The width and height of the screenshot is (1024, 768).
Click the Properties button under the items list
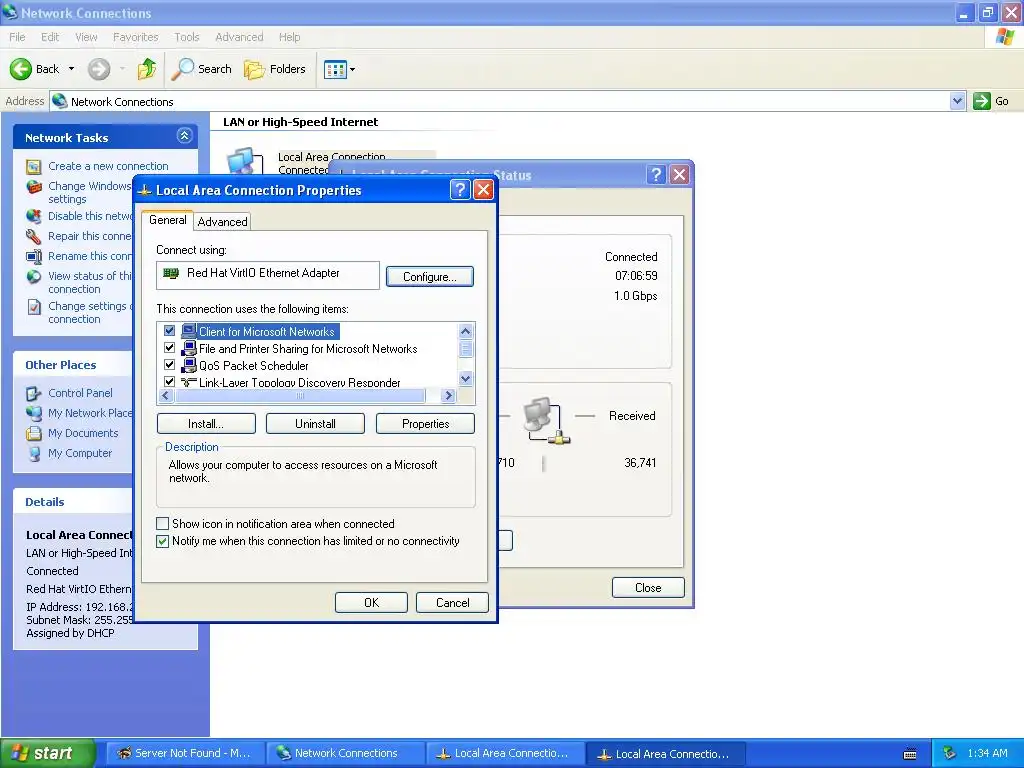tap(425, 424)
